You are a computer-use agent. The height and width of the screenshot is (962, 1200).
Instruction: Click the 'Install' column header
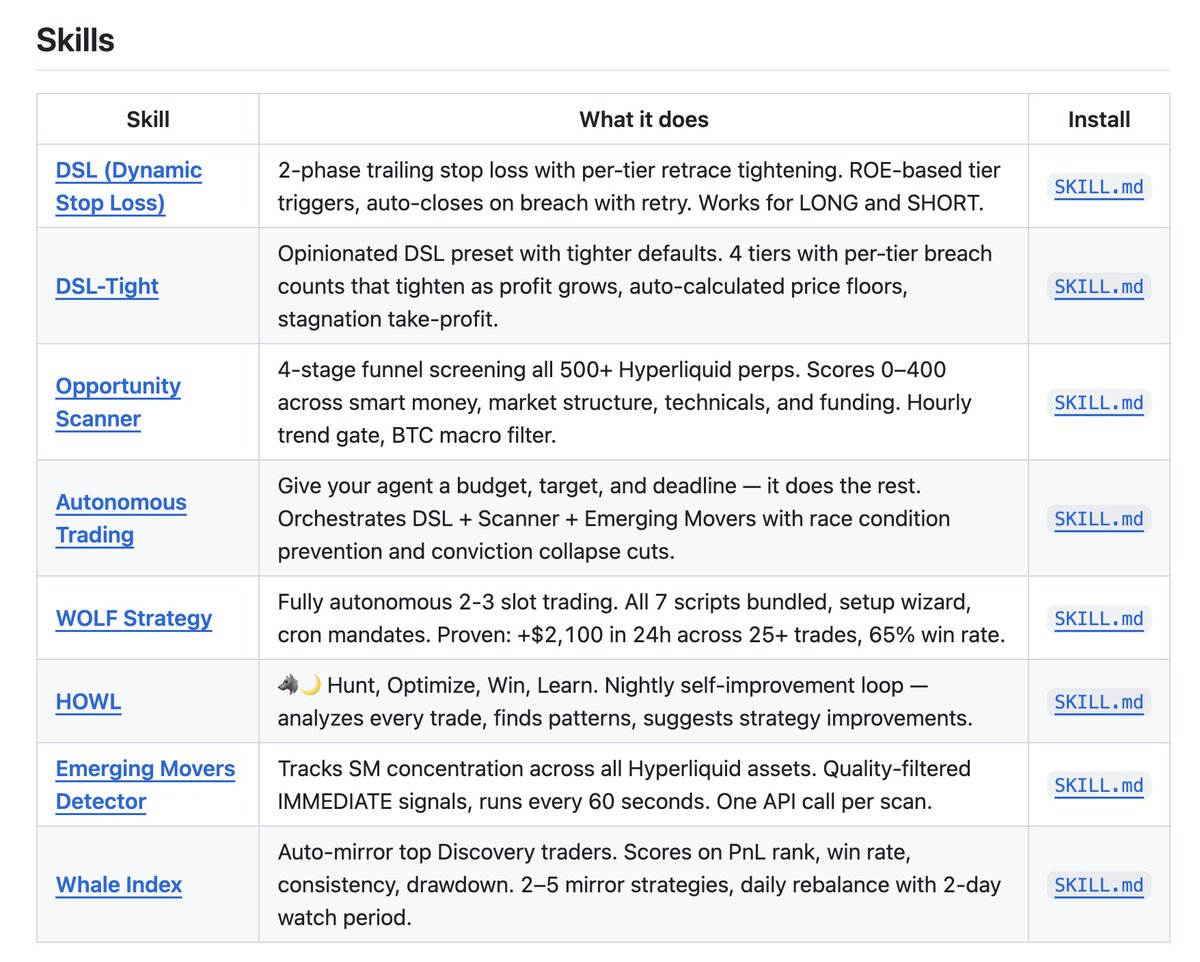pyautogui.click(x=1099, y=119)
